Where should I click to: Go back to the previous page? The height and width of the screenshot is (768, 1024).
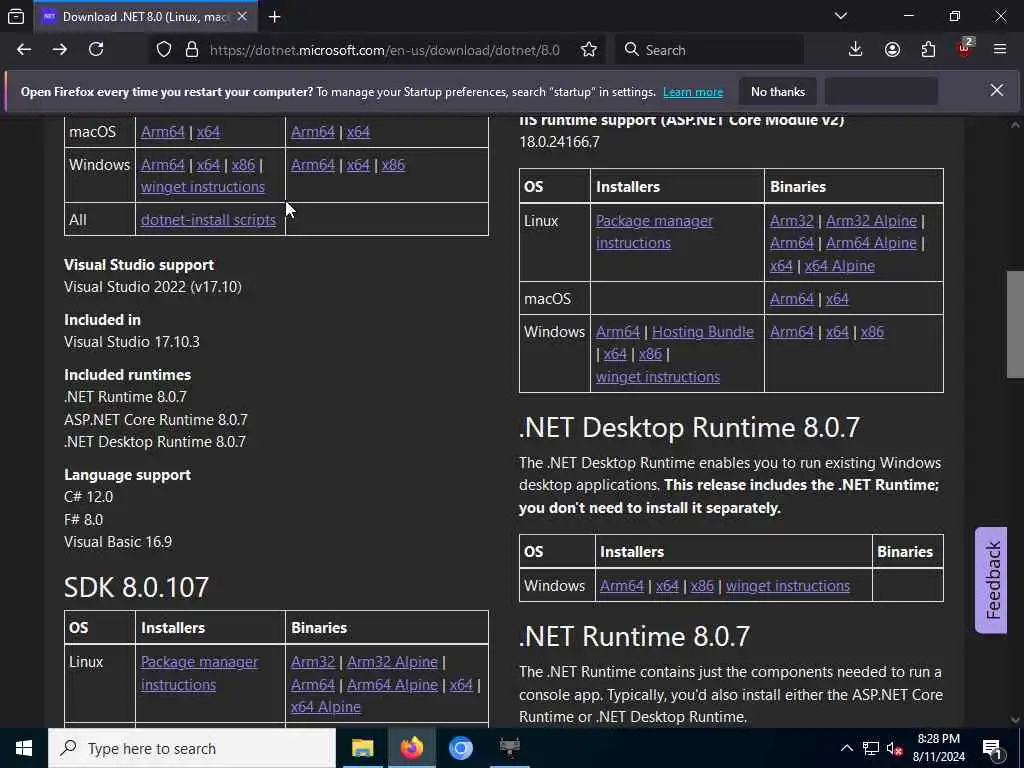tap(24, 50)
